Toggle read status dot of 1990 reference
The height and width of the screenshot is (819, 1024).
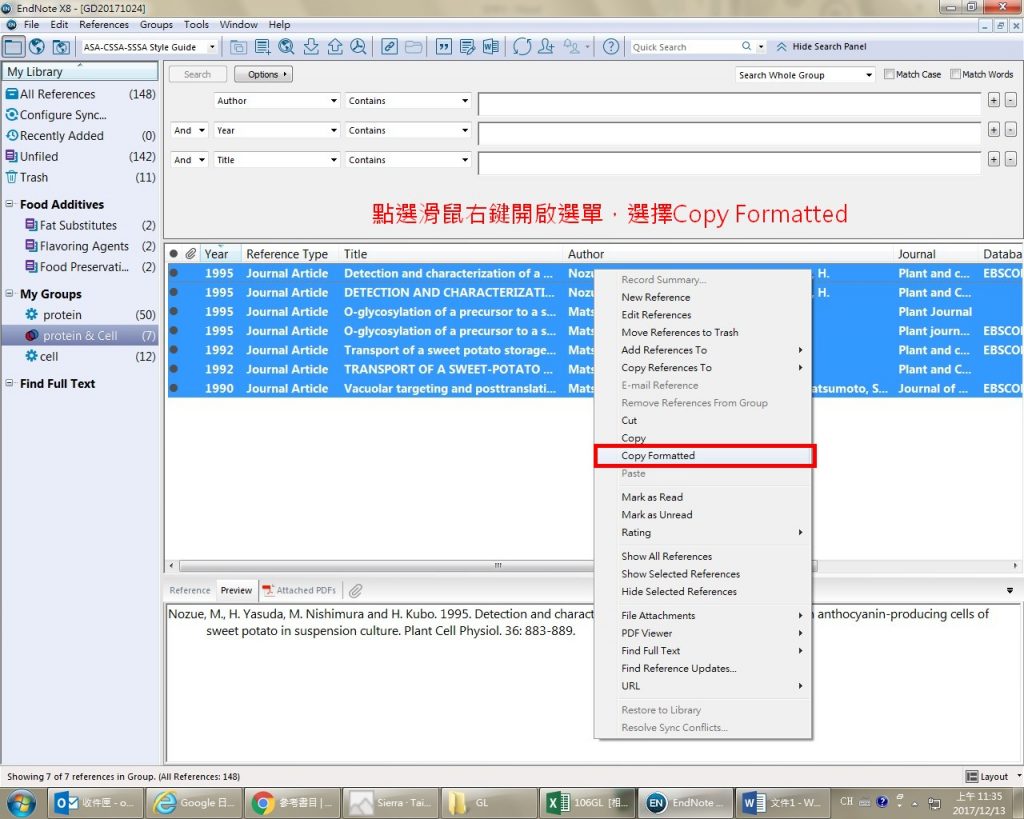click(x=174, y=389)
